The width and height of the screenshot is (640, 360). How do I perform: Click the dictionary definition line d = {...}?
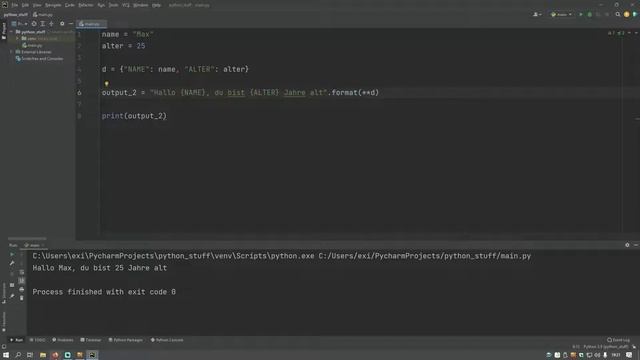pyautogui.click(x=175, y=69)
